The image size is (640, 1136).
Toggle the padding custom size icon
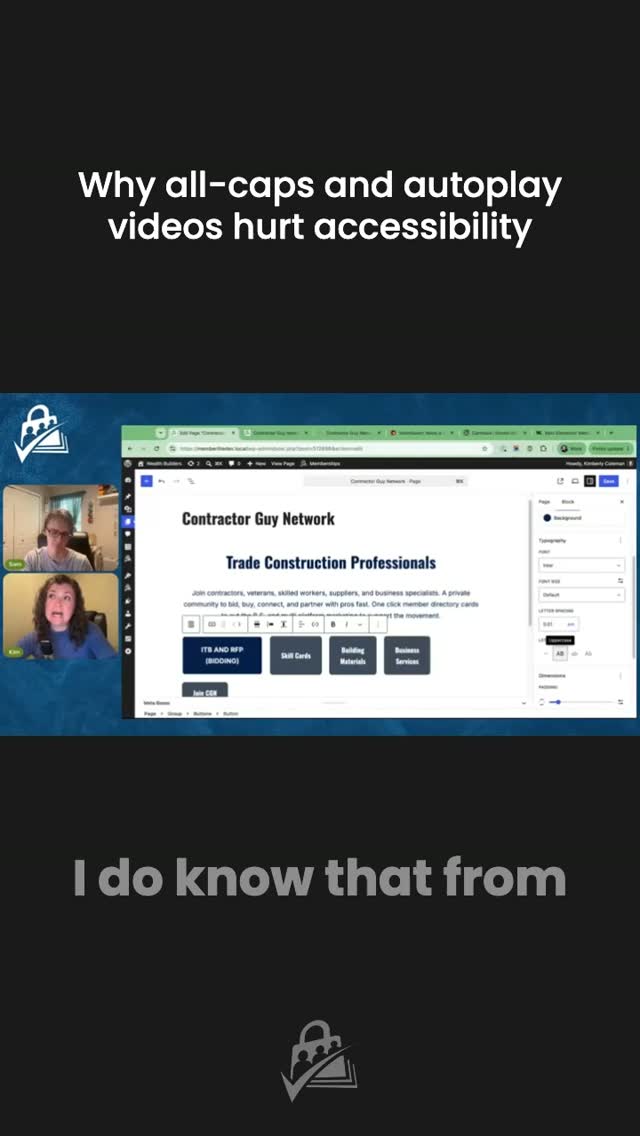coord(620,702)
